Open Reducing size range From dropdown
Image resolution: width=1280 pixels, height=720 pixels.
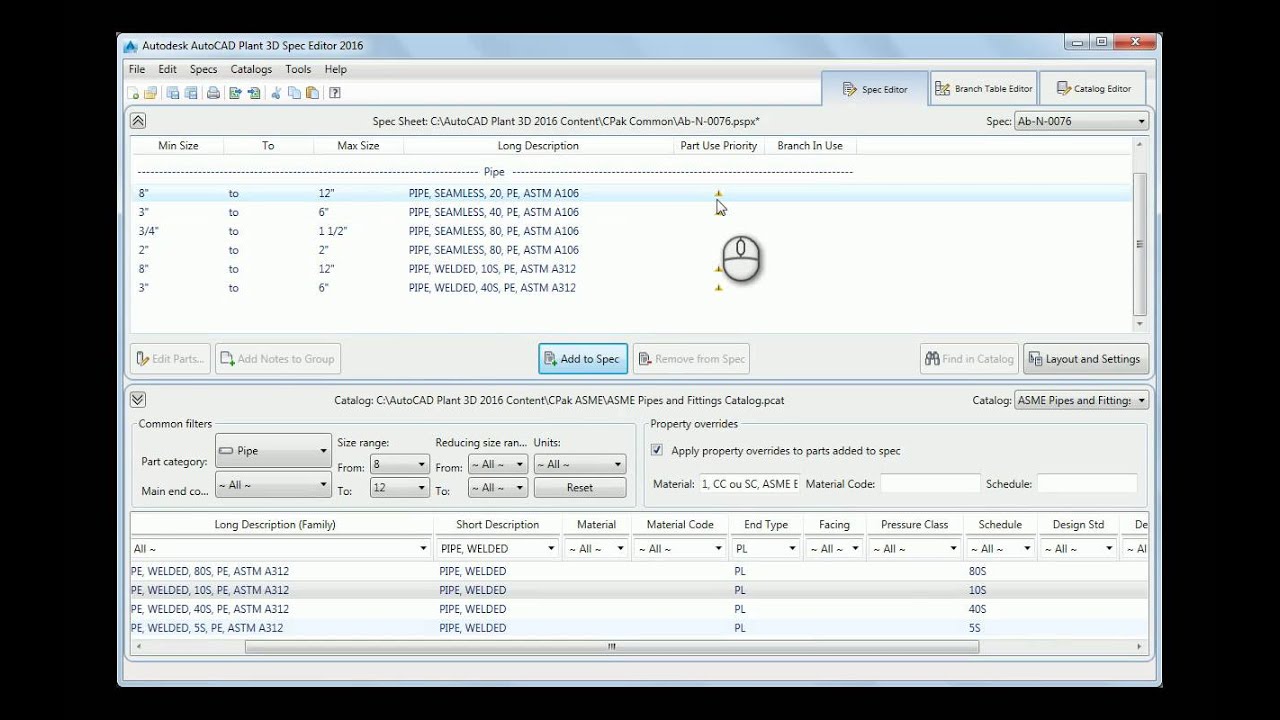497,464
